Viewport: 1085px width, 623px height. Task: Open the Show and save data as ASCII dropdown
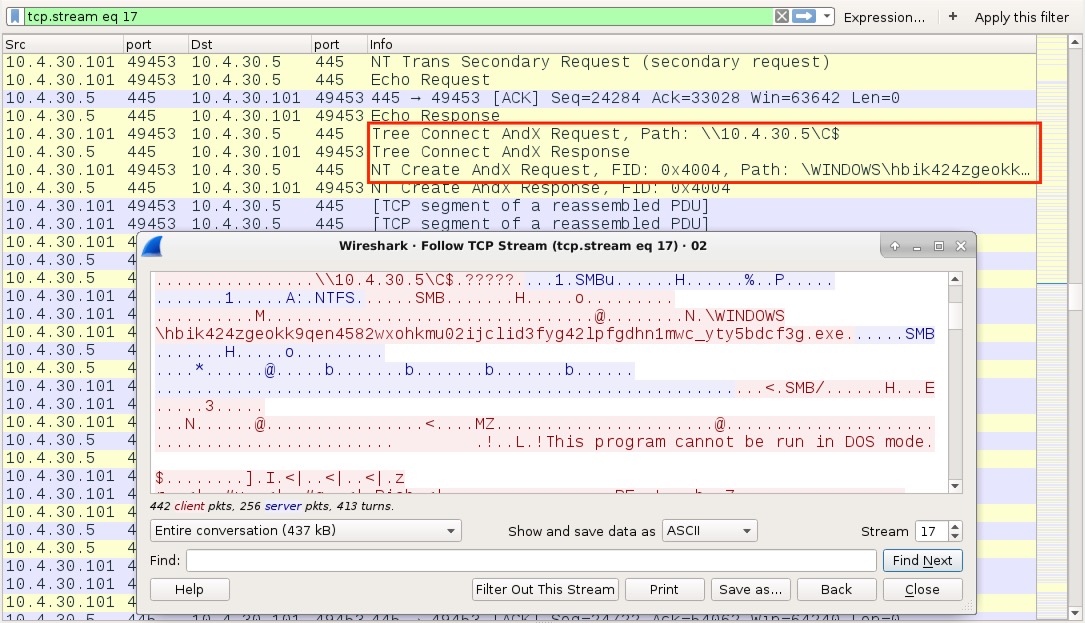point(709,531)
